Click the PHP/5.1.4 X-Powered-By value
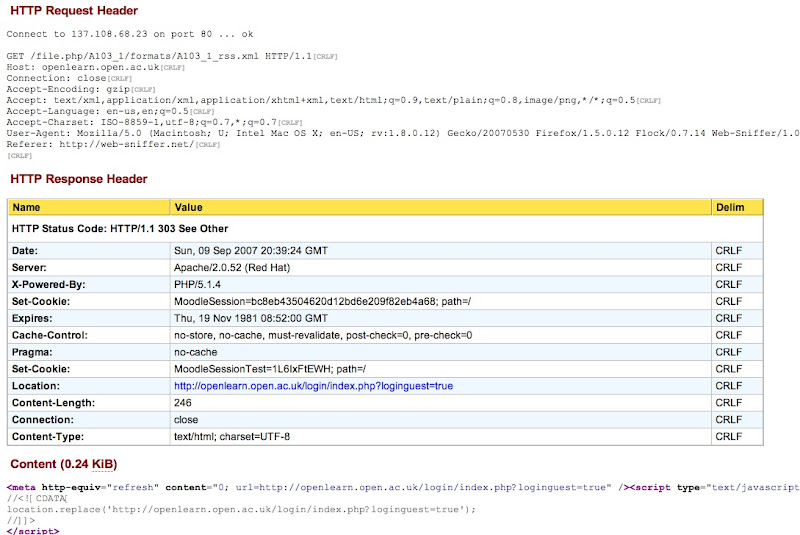 coord(198,284)
